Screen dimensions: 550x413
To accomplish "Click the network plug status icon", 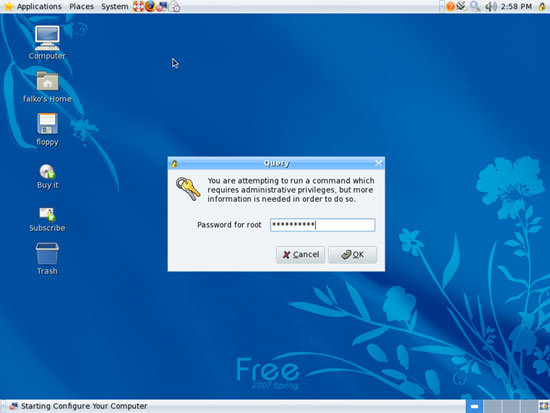I will tap(462, 6).
